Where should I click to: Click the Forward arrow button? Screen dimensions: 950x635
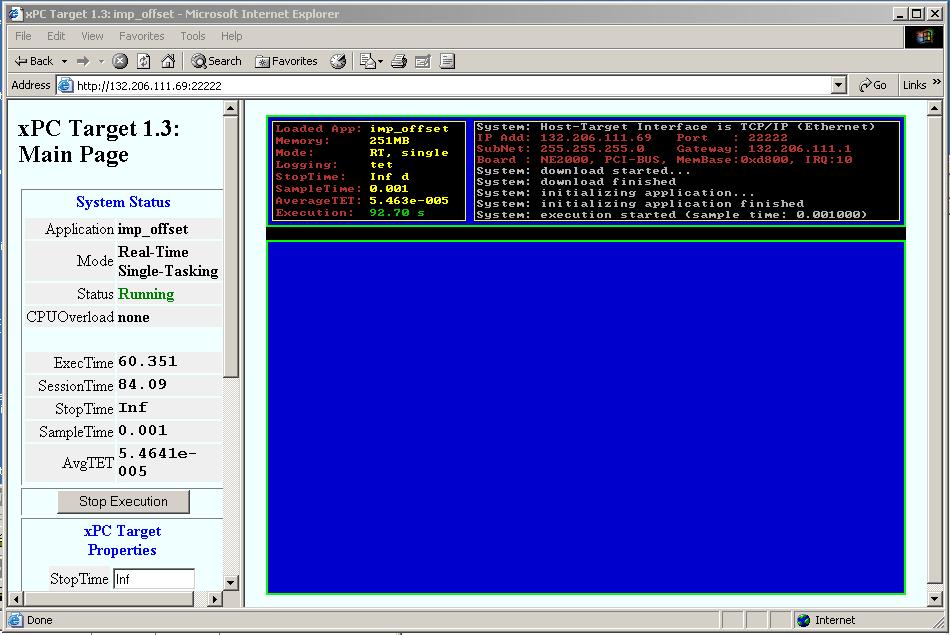83,61
